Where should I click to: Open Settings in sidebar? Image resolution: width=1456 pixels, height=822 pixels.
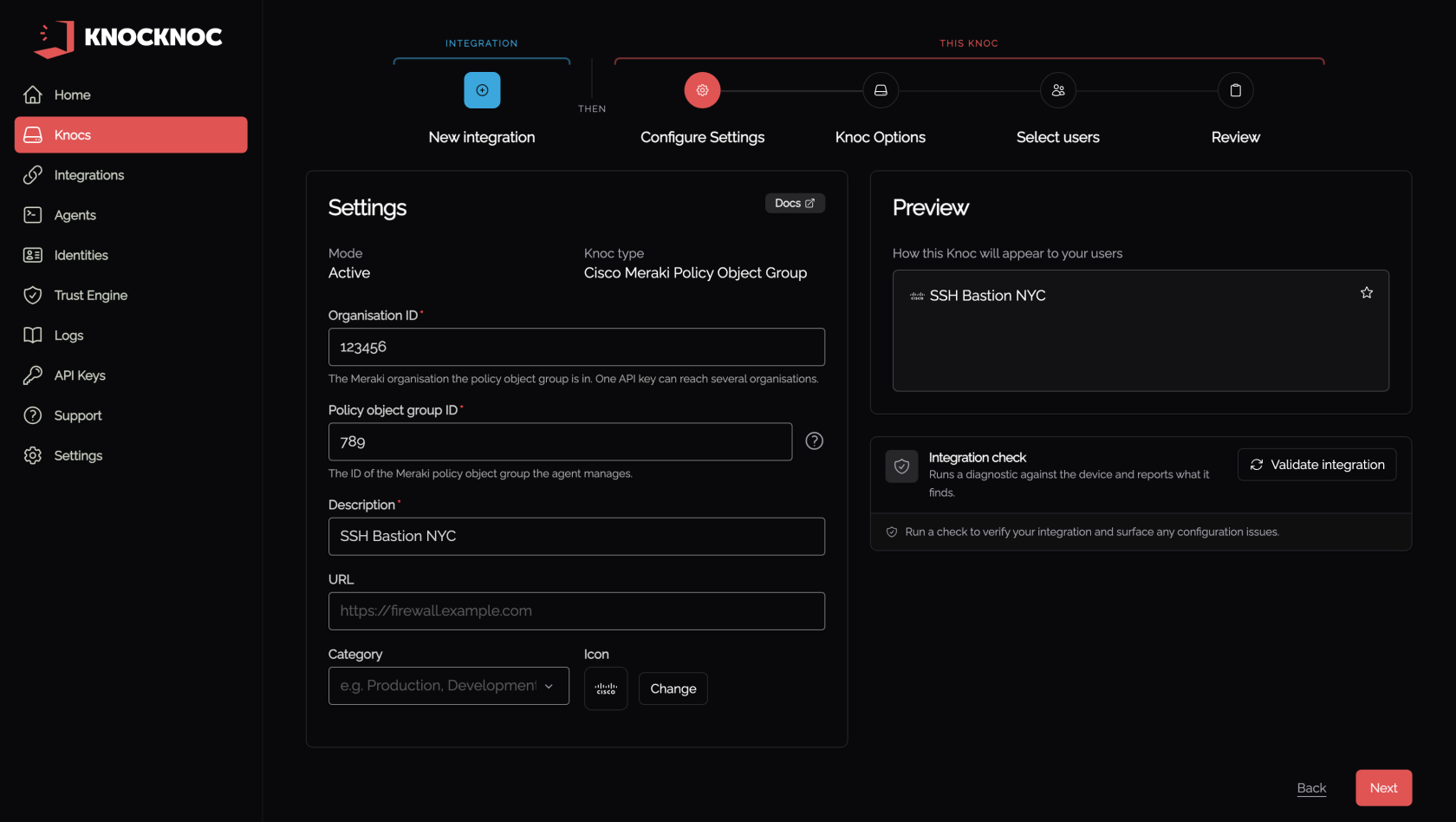tap(131, 455)
